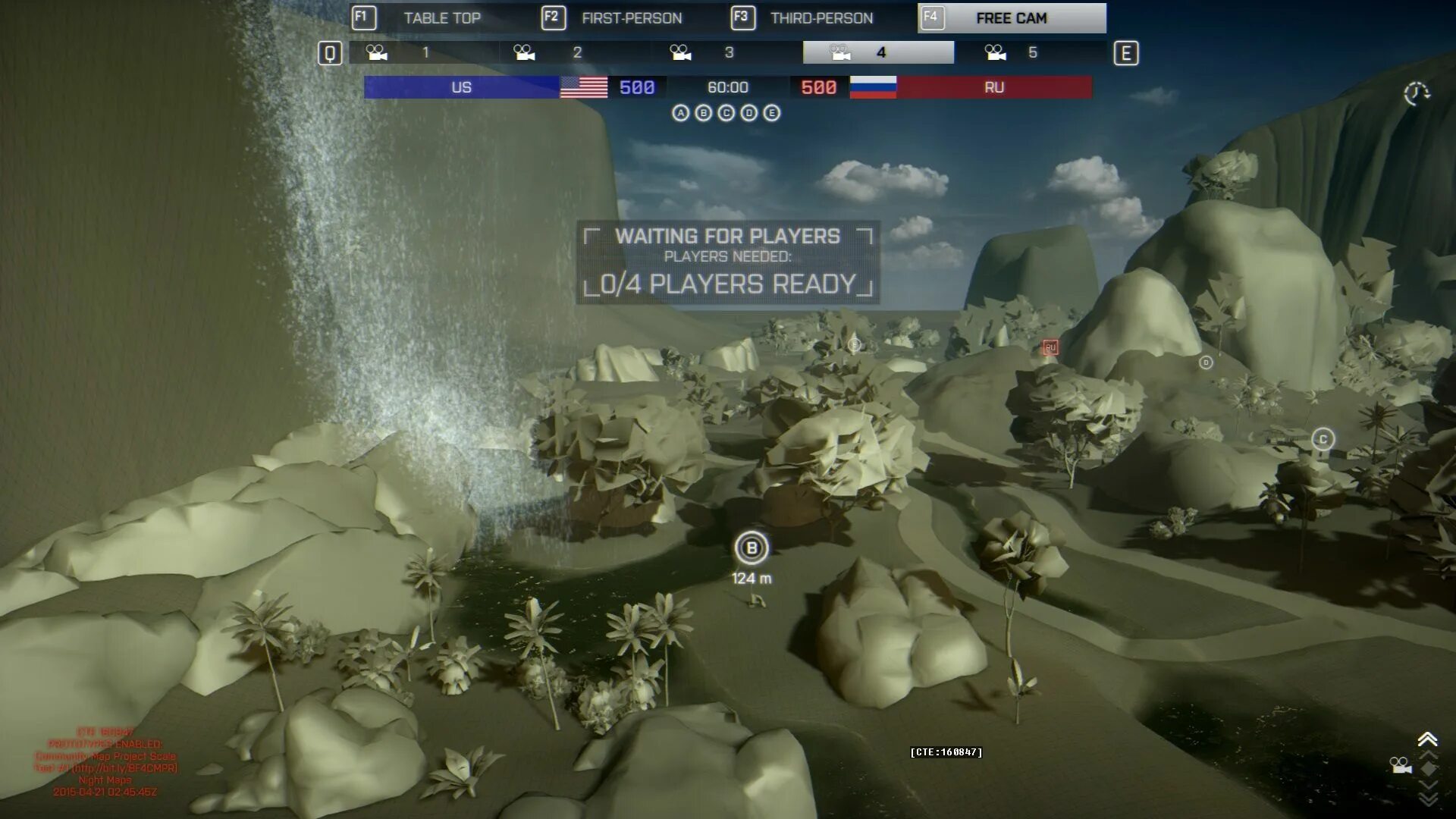Click capture point C indicator under timer
This screenshot has width=1456, height=819.
point(726,113)
